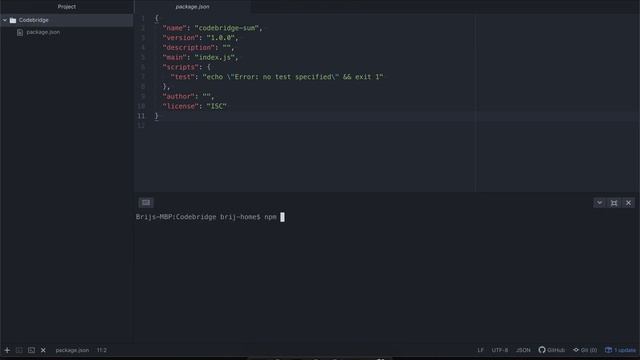Viewport: 640px width, 360px height.
Task: Open the Git (0) panel in status bar
Action: point(585,350)
